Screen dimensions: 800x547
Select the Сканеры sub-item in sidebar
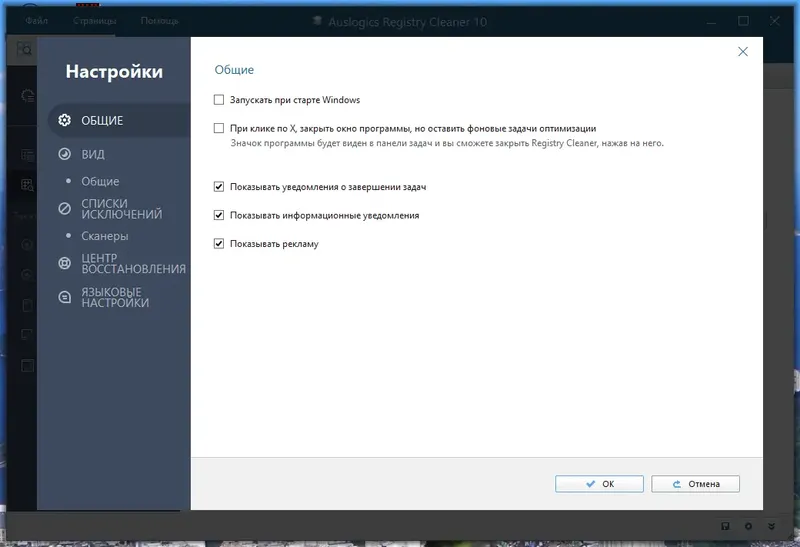pyautogui.click(x=105, y=236)
